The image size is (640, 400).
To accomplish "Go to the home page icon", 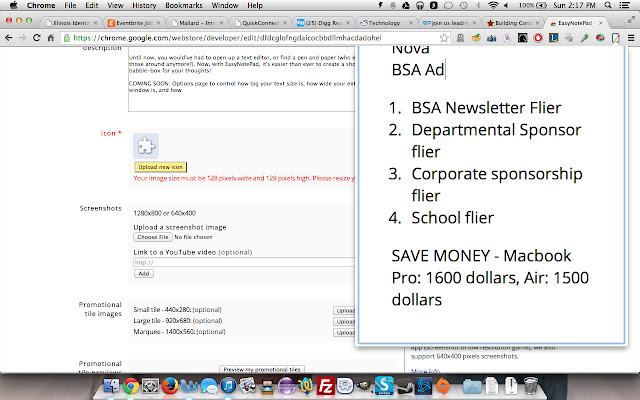I will pyautogui.click(x=51, y=38).
